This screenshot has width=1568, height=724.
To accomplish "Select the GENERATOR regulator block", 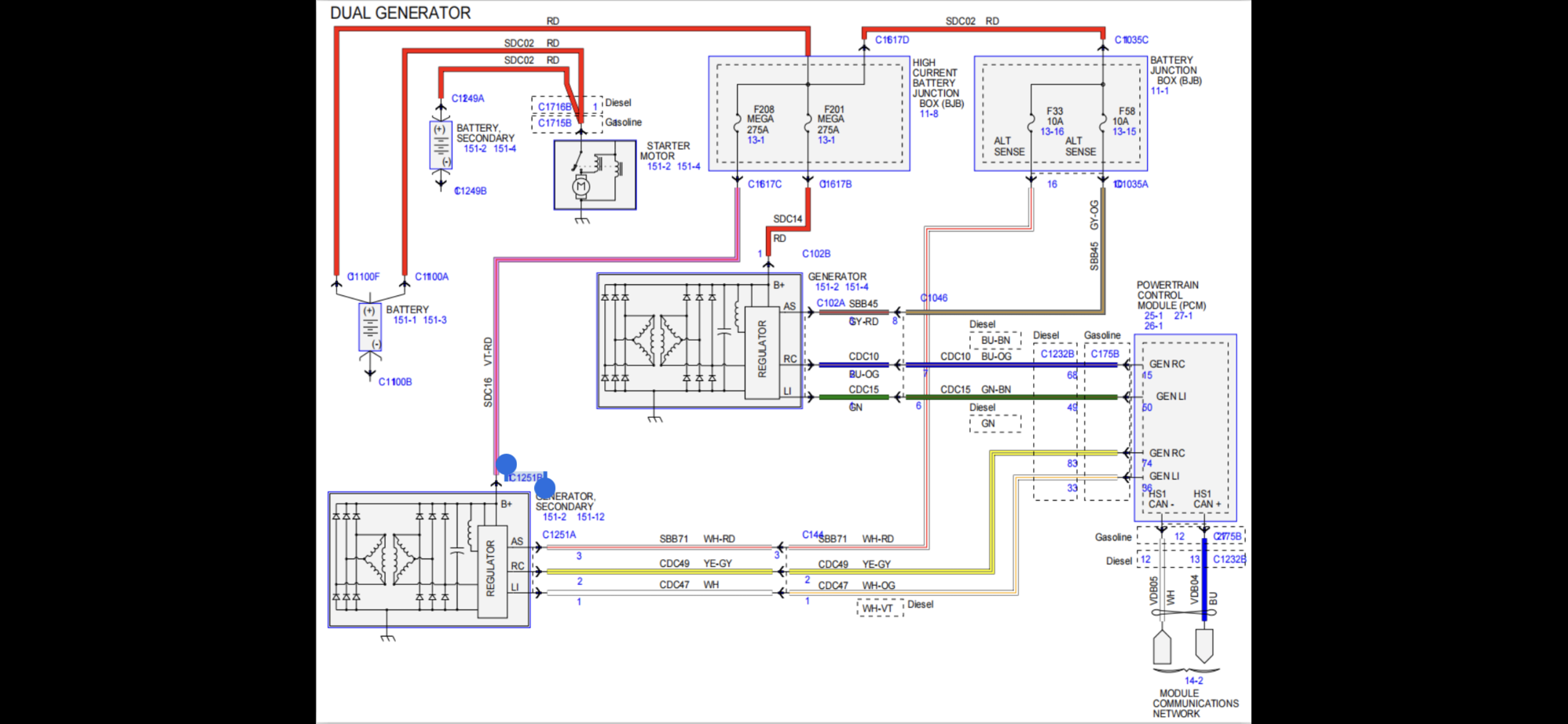I will (762, 353).
